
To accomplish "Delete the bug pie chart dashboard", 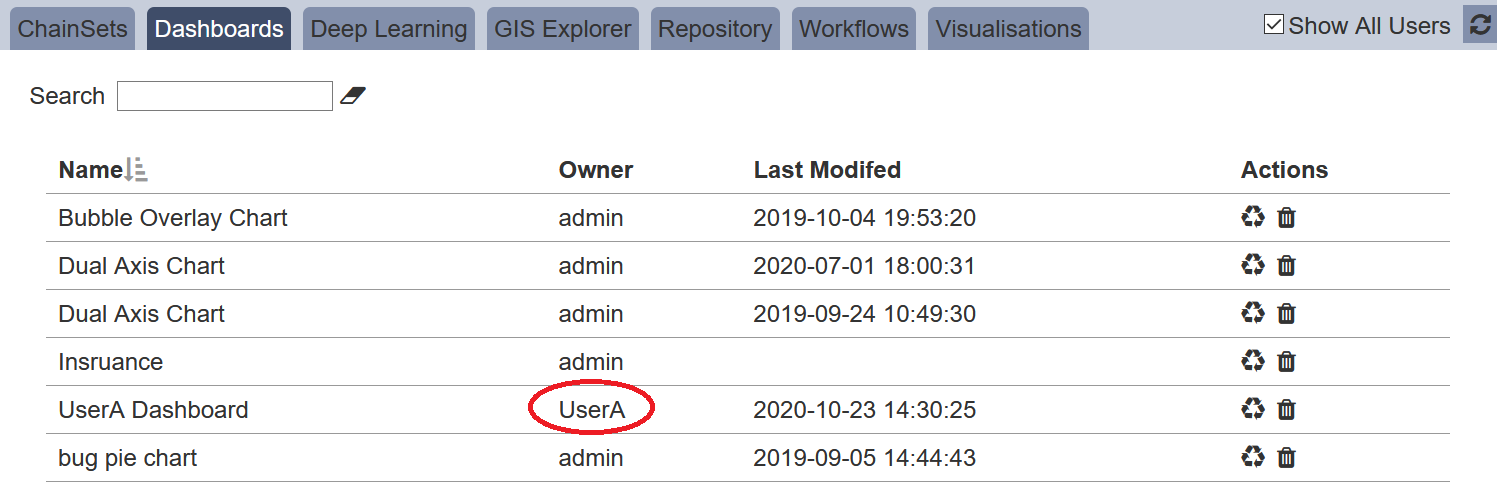I will pyautogui.click(x=1287, y=457).
